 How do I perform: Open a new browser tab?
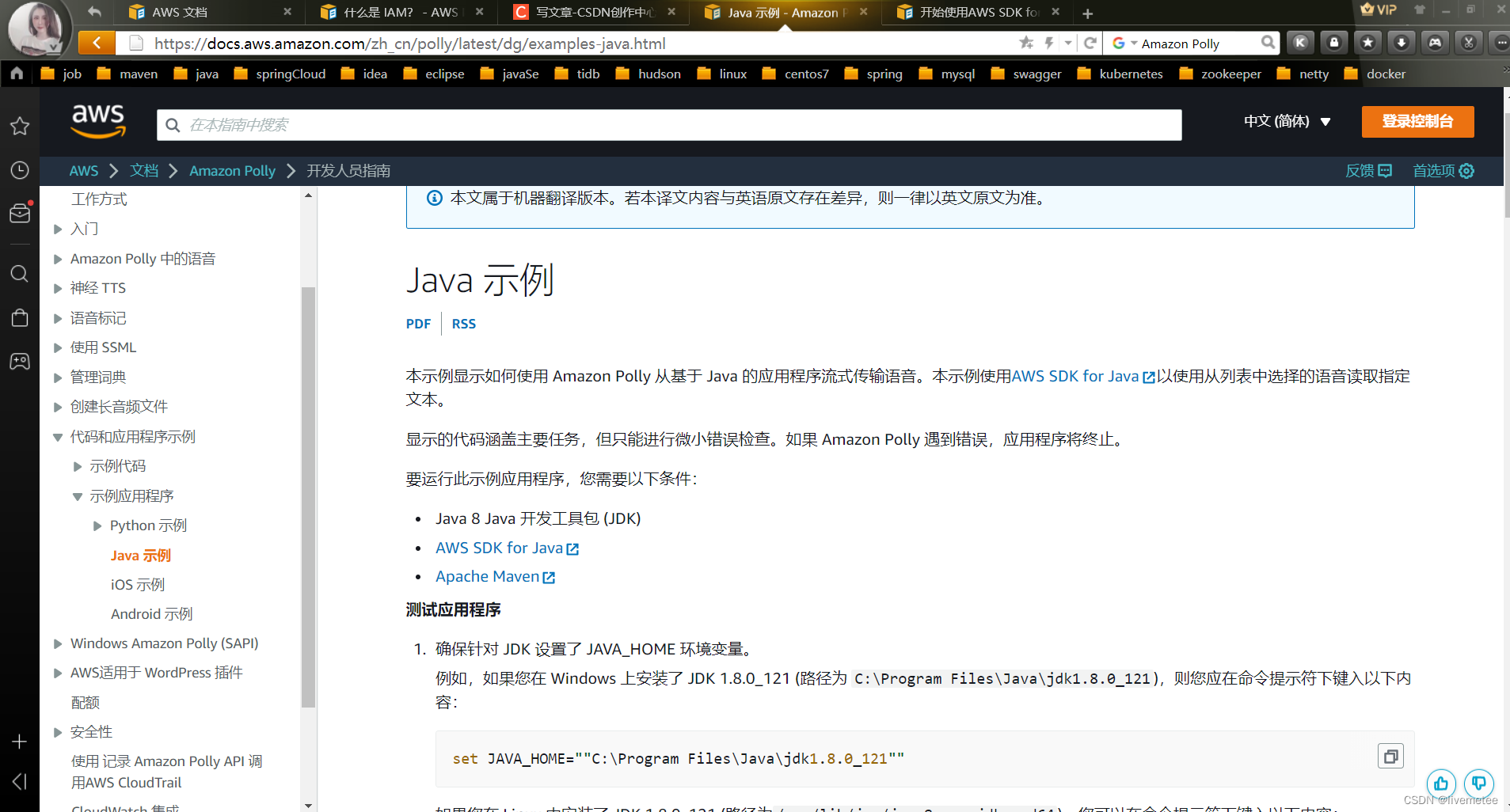(x=1088, y=13)
